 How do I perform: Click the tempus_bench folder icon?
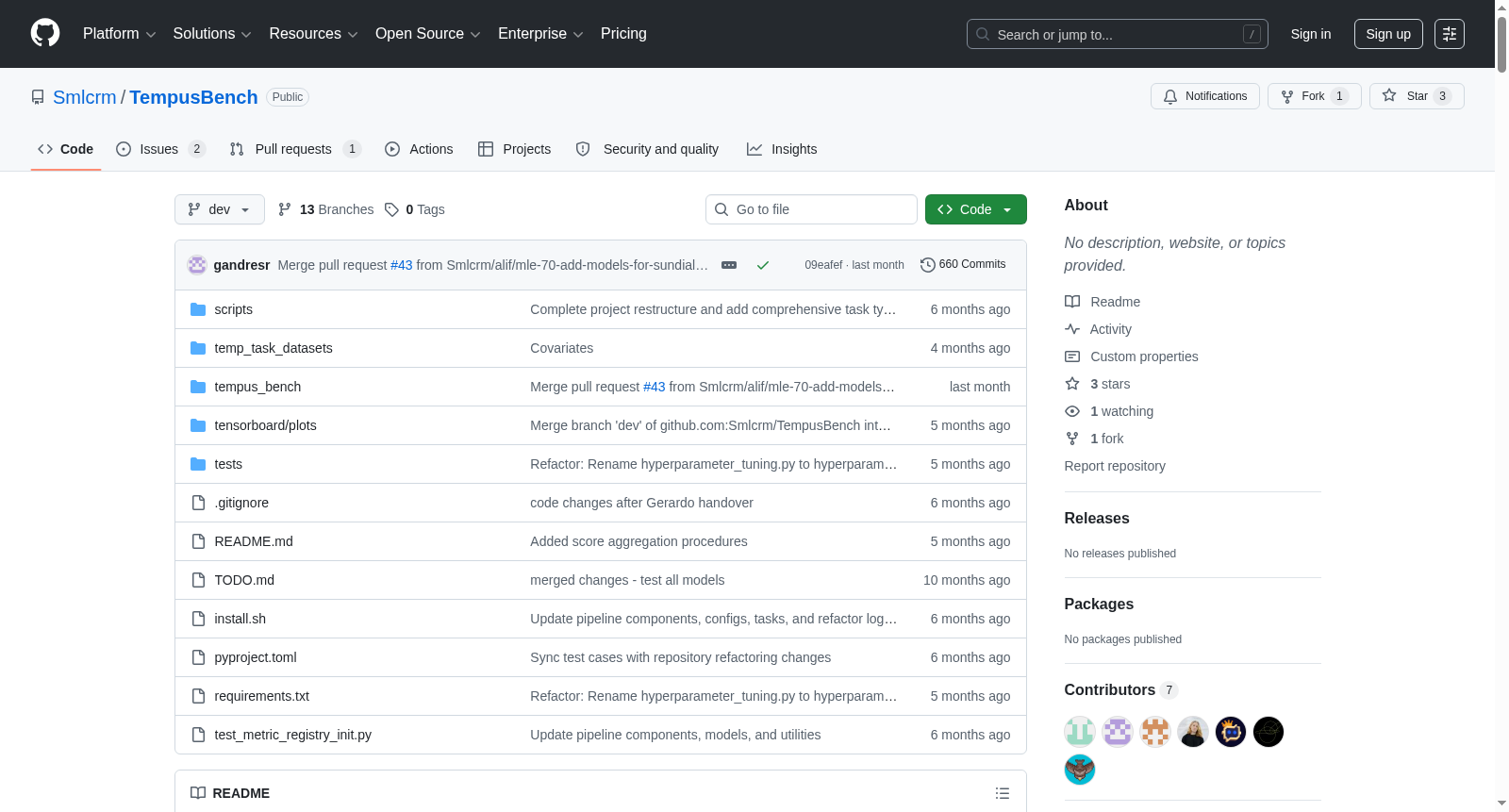198,387
